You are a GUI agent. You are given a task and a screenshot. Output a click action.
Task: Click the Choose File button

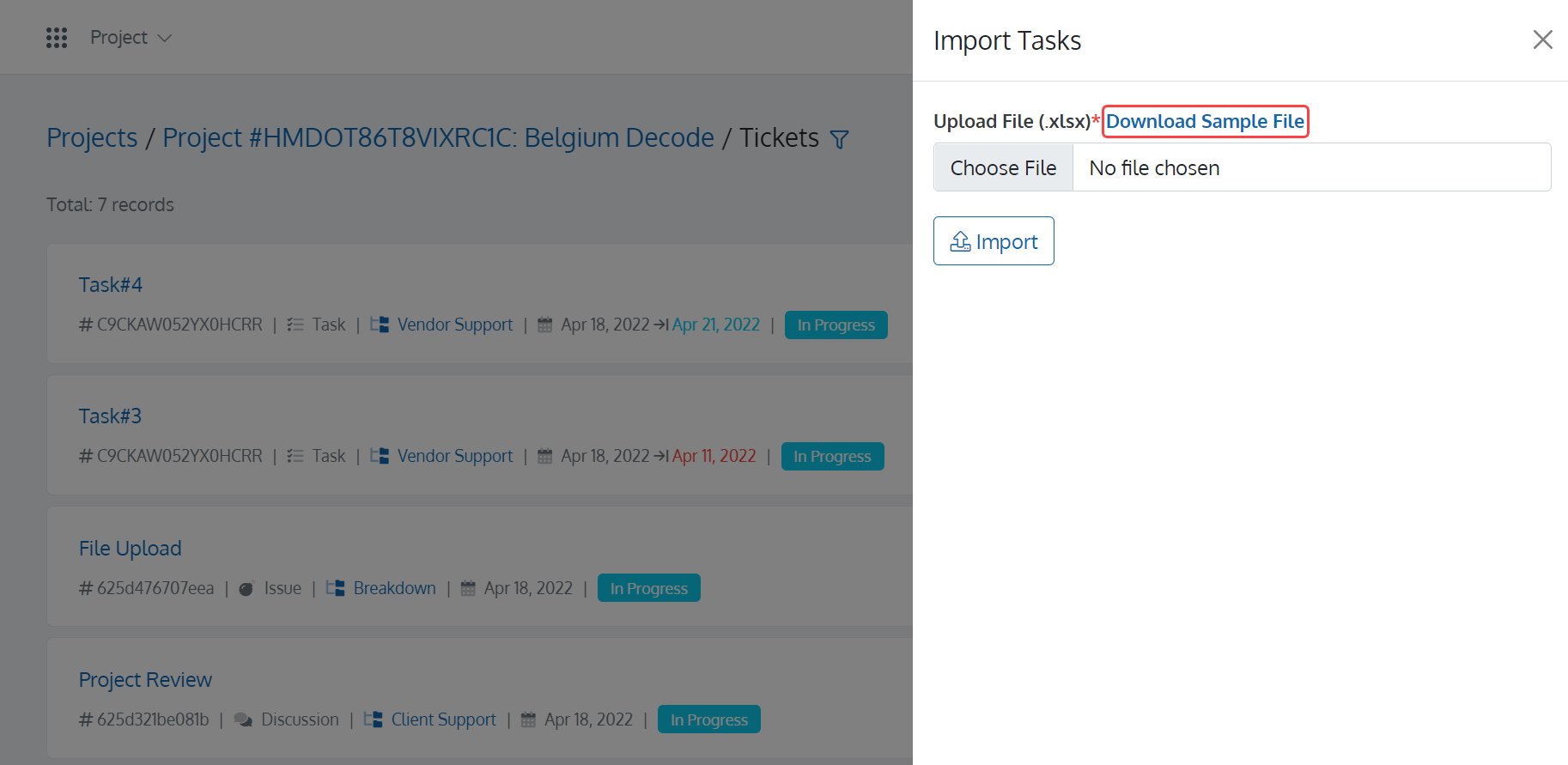(1003, 167)
